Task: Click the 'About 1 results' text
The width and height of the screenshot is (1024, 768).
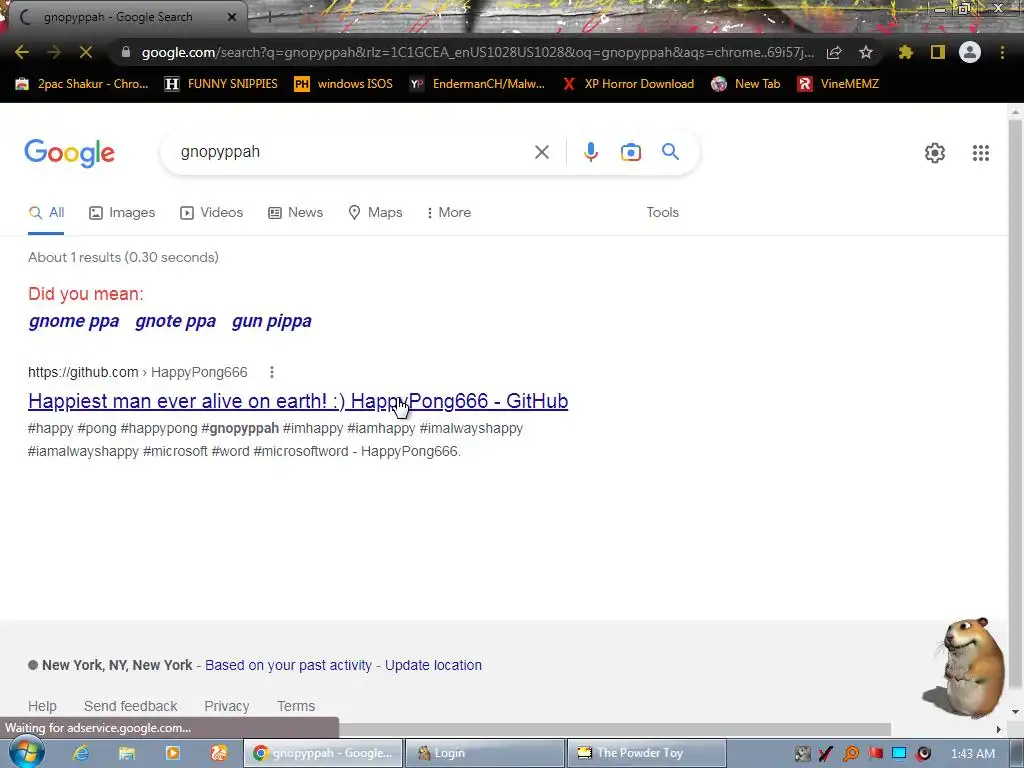Action: click(123, 257)
